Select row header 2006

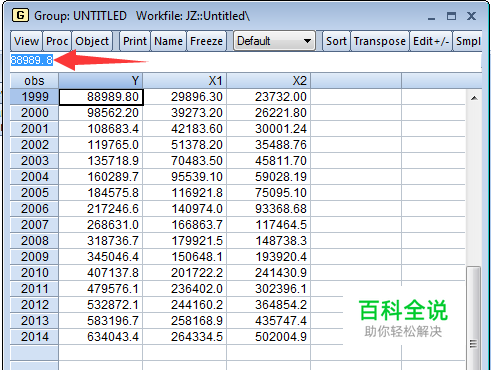(x=34, y=209)
